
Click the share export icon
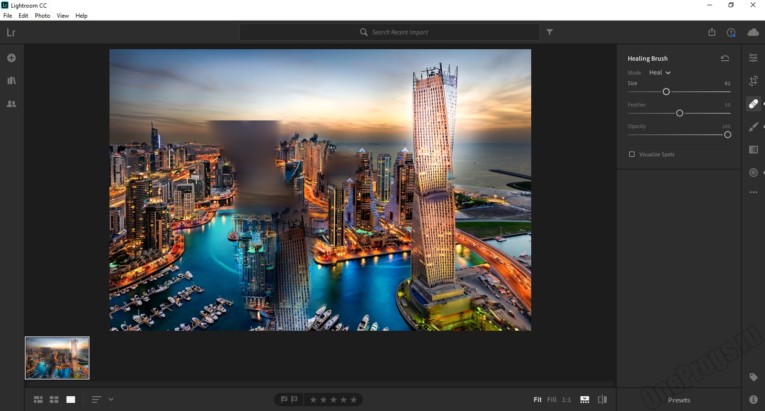pyautogui.click(x=712, y=32)
